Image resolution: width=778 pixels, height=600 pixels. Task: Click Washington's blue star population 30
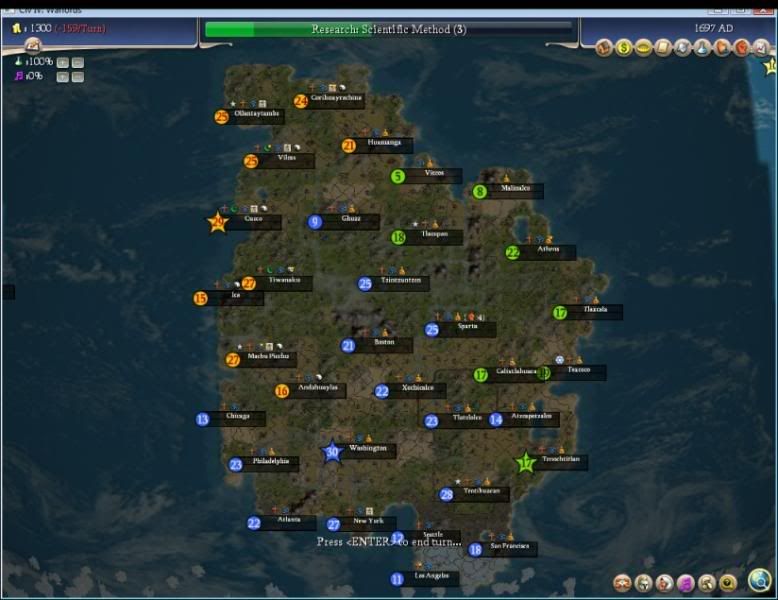coord(332,451)
